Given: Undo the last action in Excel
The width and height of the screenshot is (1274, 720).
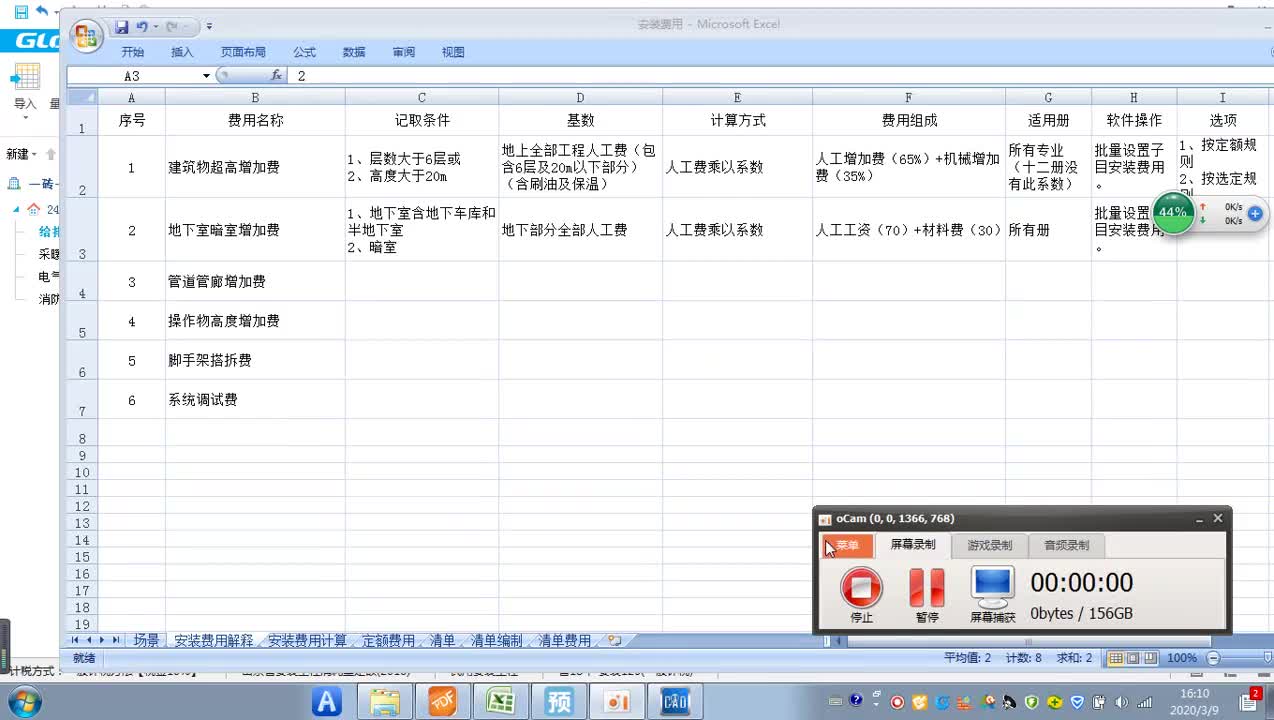Looking at the screenshot, I should click(141, 27).
